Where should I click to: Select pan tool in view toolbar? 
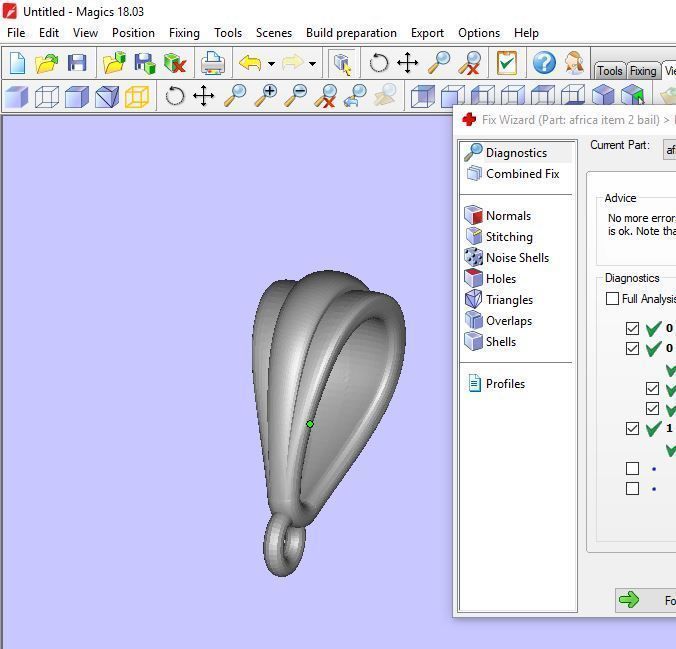point(203,96)
